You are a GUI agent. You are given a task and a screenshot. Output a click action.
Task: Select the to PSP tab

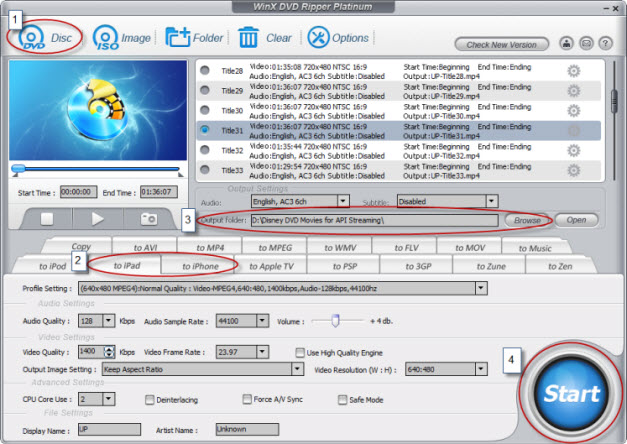point(345,266)
